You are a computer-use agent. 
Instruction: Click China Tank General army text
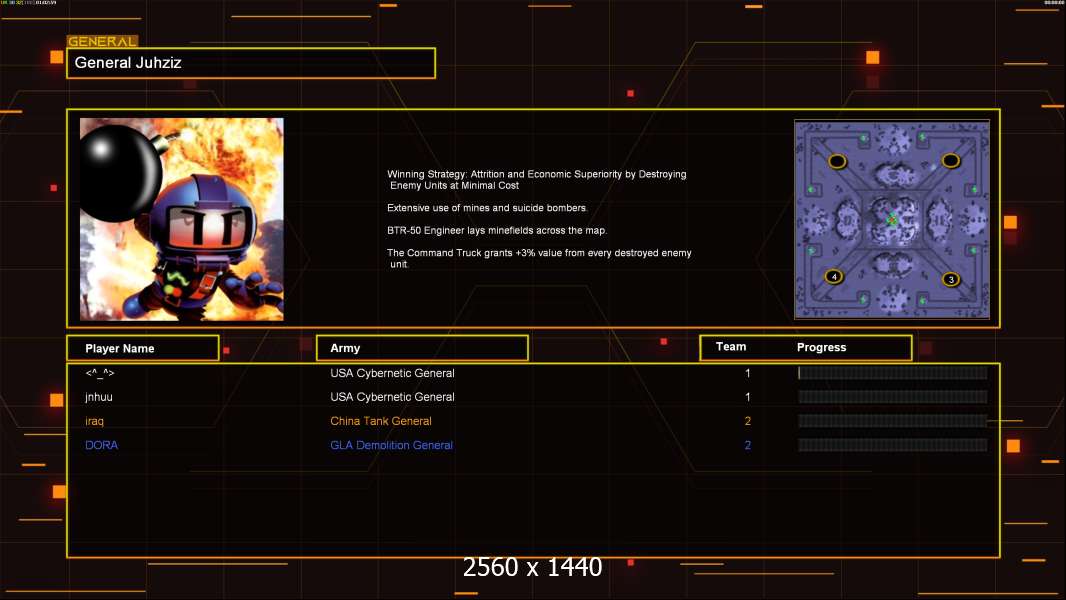(x=381, y=421)
